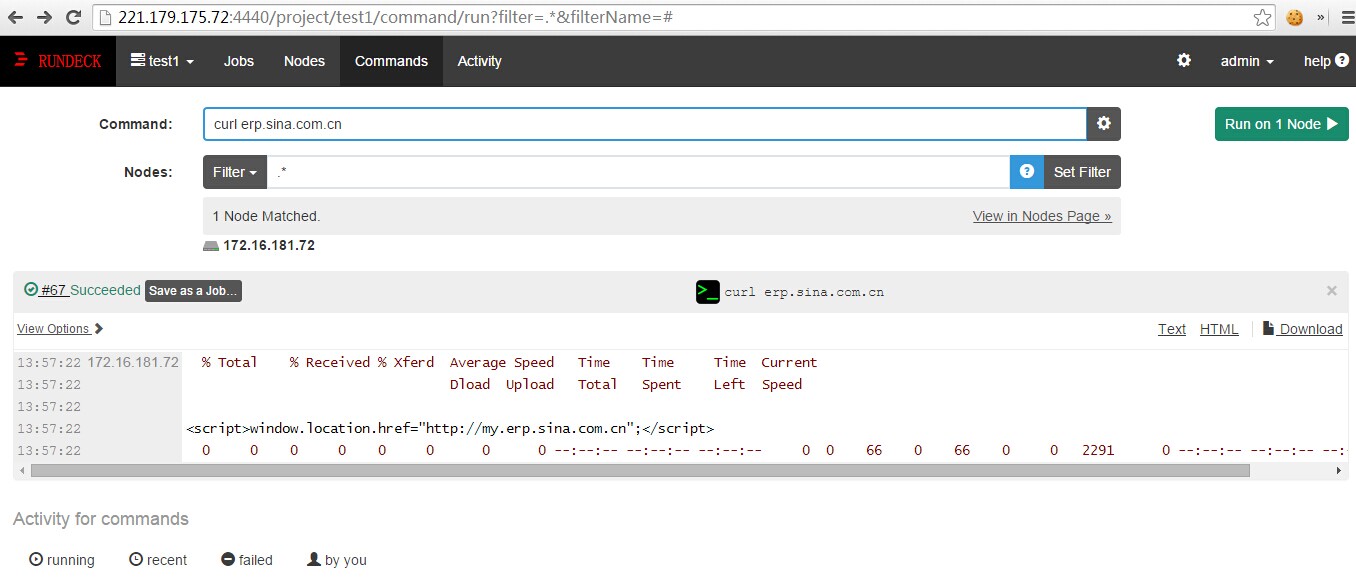Download the output log
The width and height of the screenshot is (1356, 577).
tap(1302, 329)
